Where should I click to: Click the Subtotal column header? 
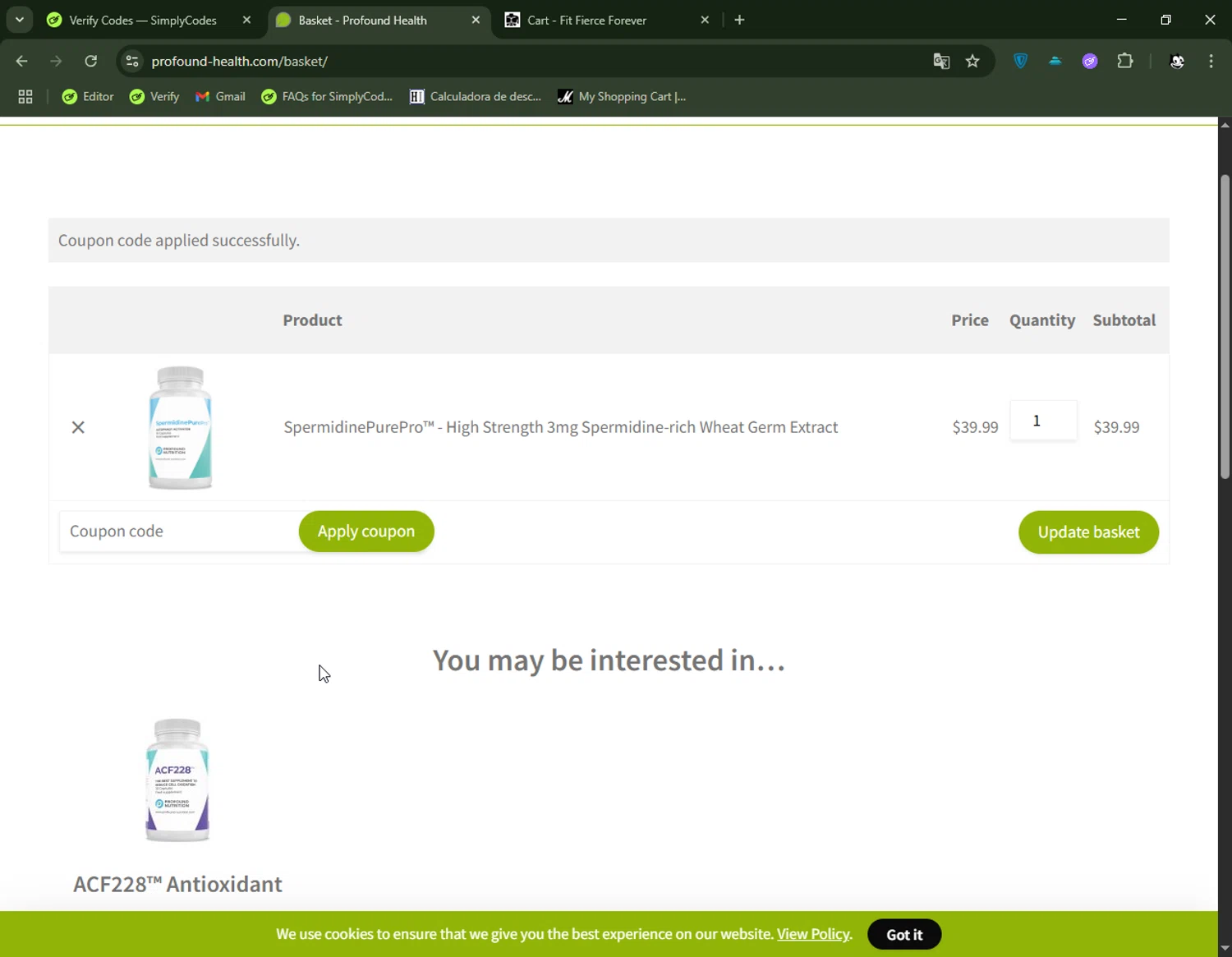pyautogui.click(x=1124, y=320)
